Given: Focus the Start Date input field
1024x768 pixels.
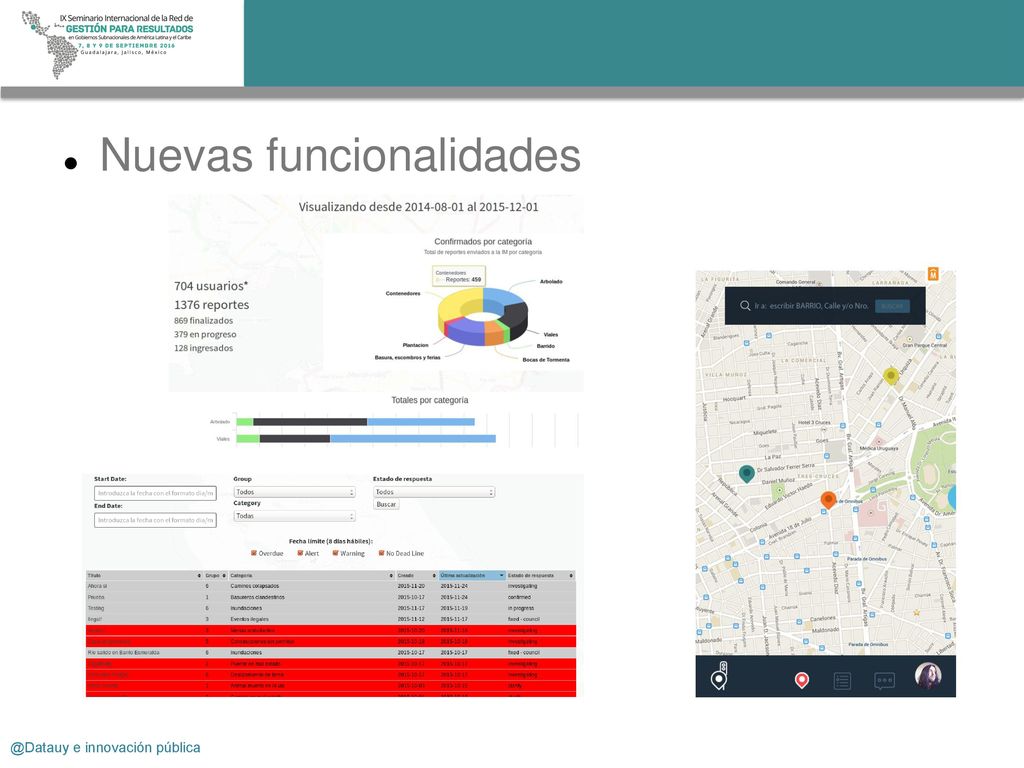Looking at the screenshot, I should pos(155,493).
